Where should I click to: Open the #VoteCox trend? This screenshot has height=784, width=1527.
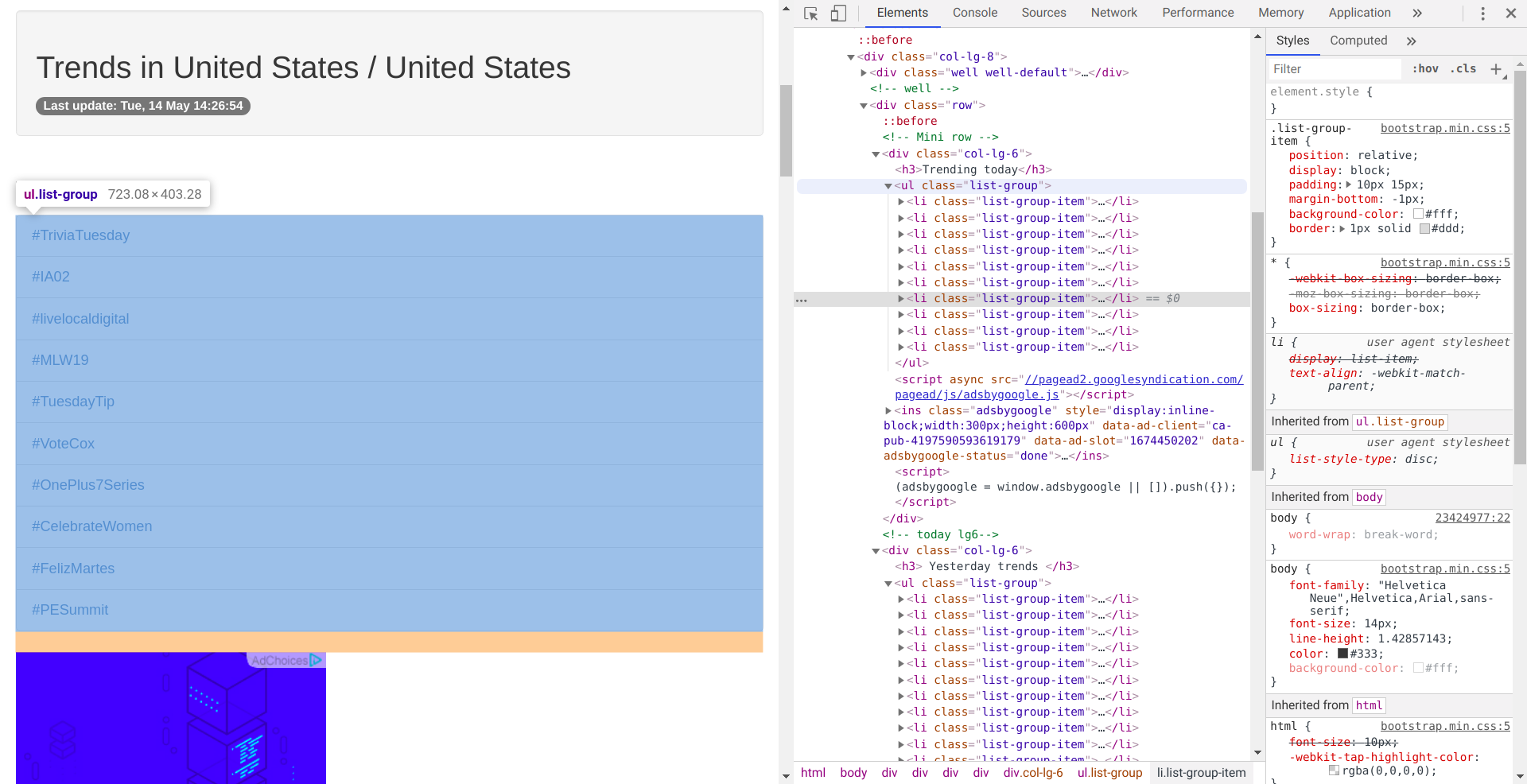point(63,444)
